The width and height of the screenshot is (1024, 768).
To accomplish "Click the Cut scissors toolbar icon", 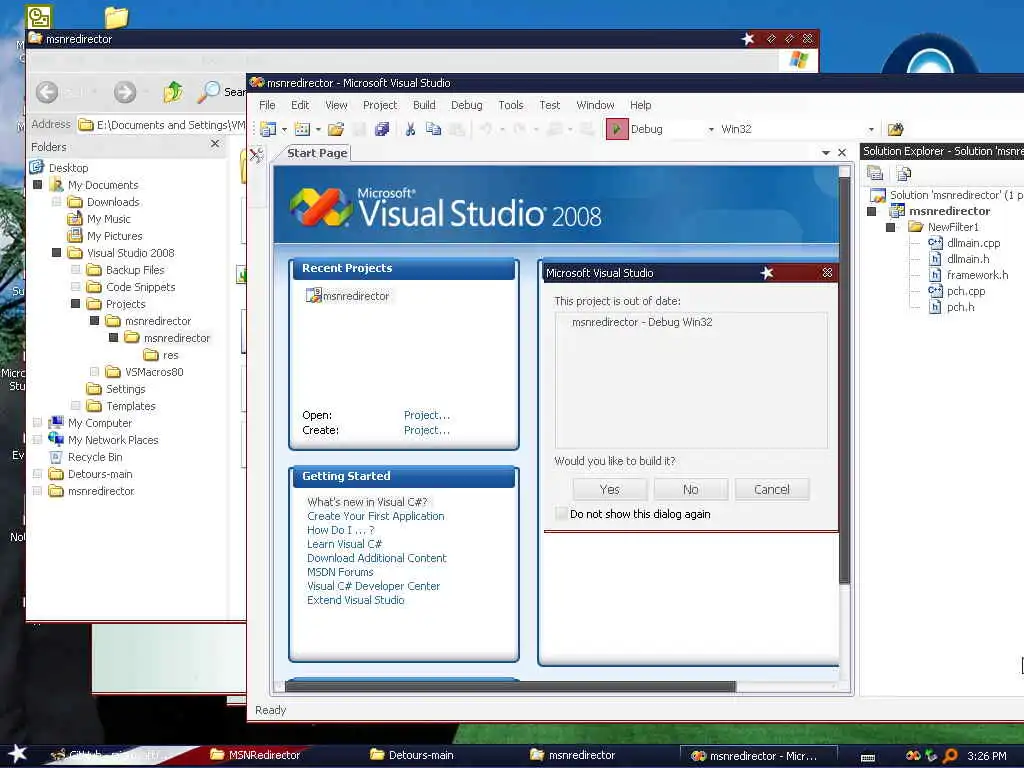I will [x=410, y=129].
